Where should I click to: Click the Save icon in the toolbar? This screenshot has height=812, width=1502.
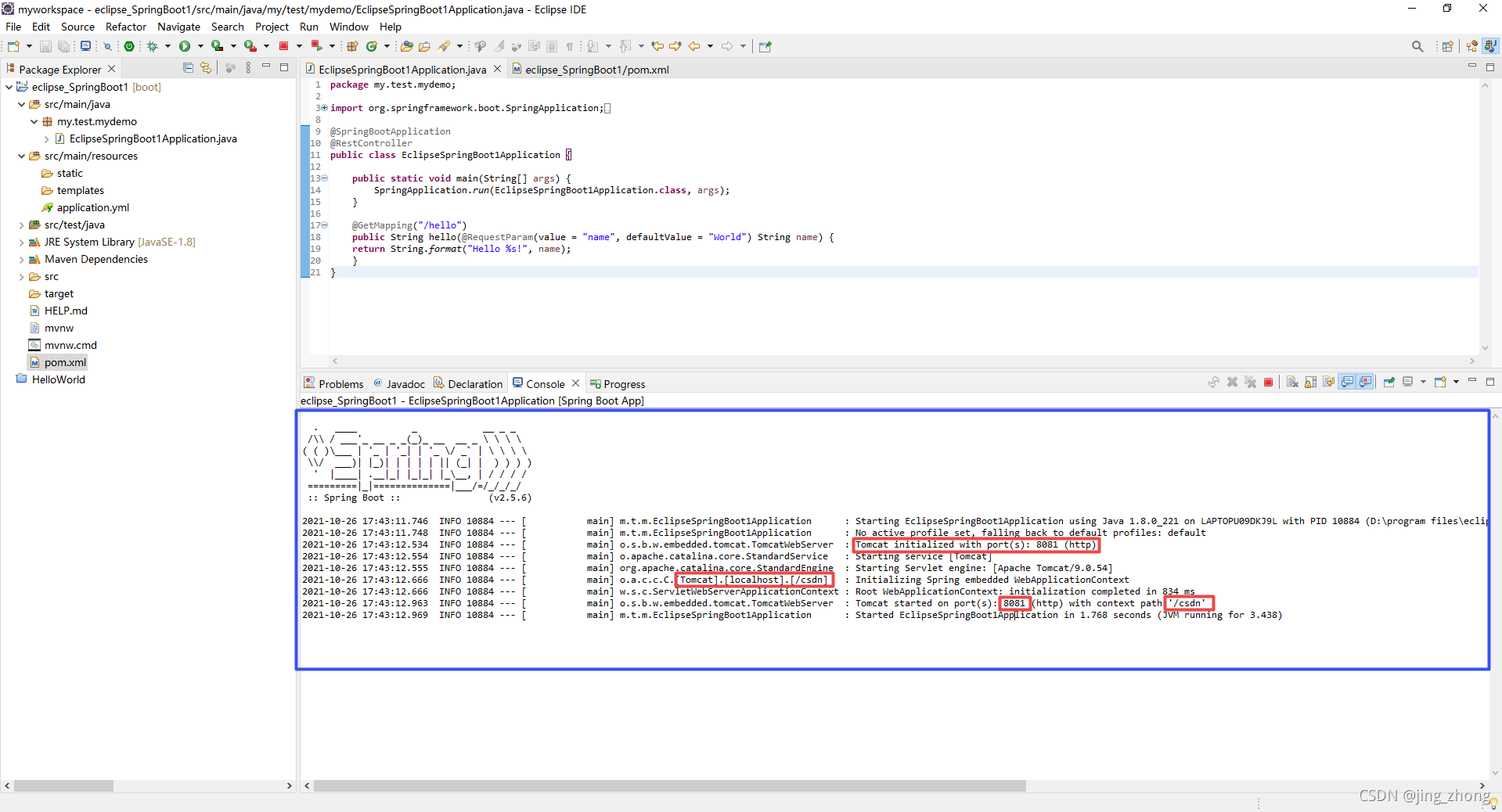pyautogui.click(x=45, y=46)
